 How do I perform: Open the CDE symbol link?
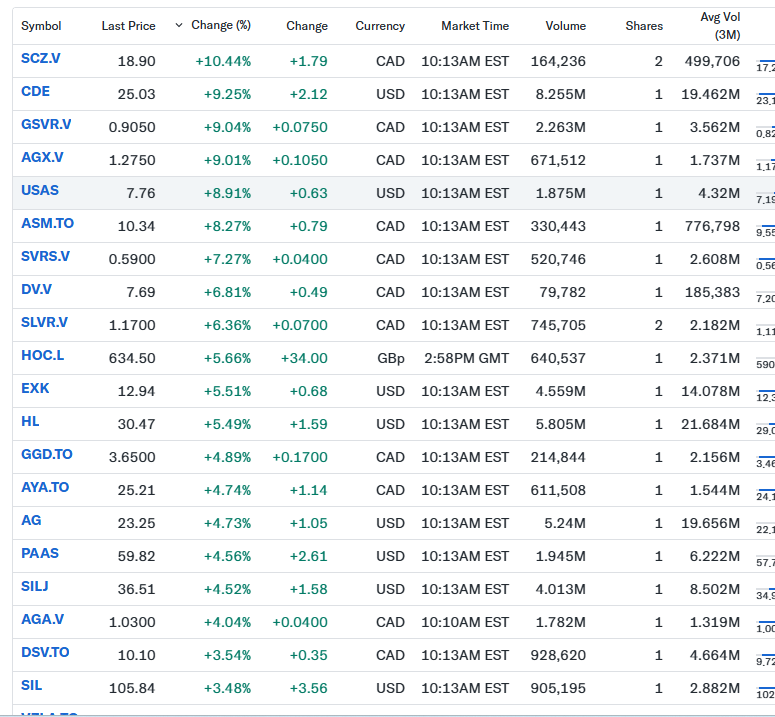click(x=35, y=92)
